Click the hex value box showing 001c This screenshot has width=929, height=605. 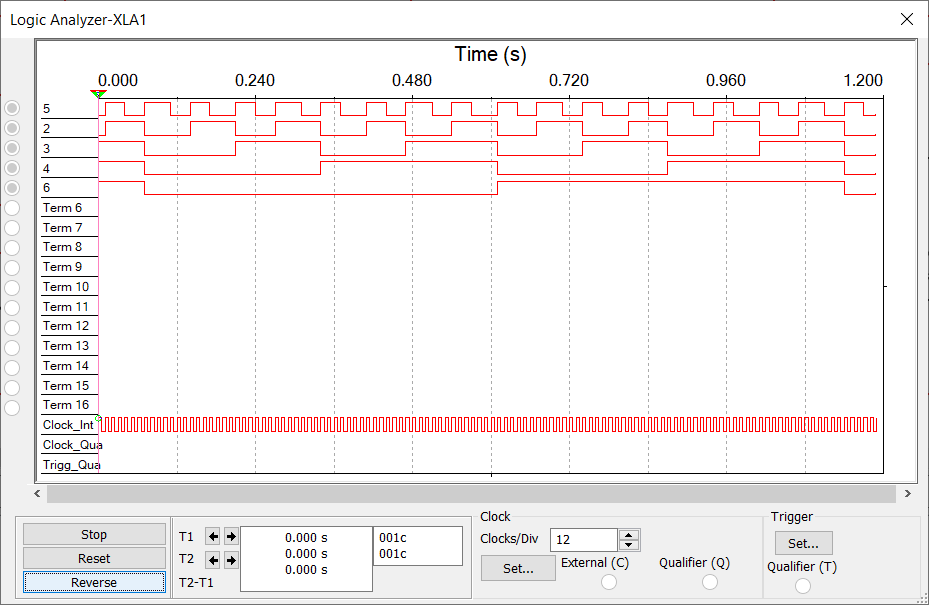[x=418, y=546]
